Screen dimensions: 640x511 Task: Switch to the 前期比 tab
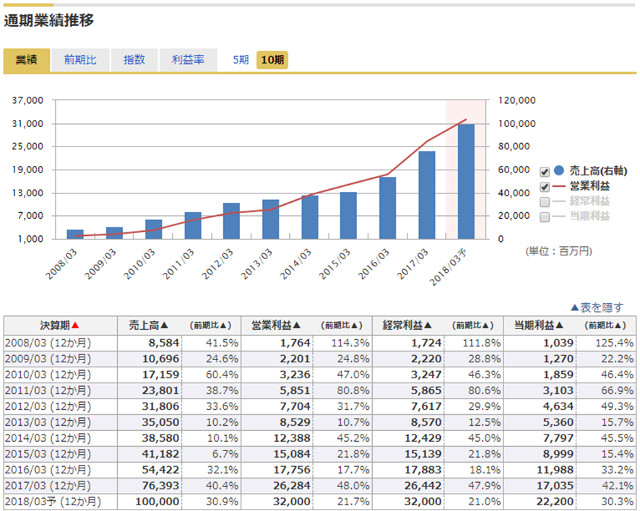(x=80, y=60)
